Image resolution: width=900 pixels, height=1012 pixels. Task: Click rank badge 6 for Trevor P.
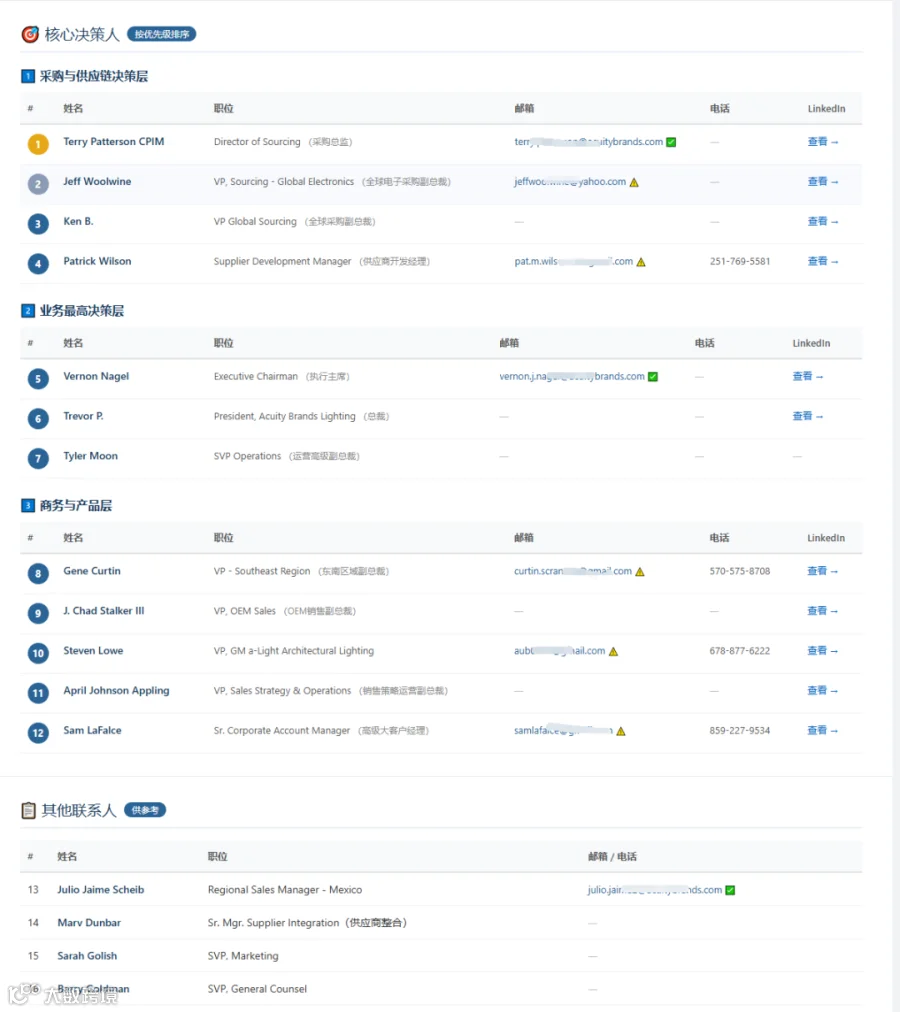(x=38, y=419)
